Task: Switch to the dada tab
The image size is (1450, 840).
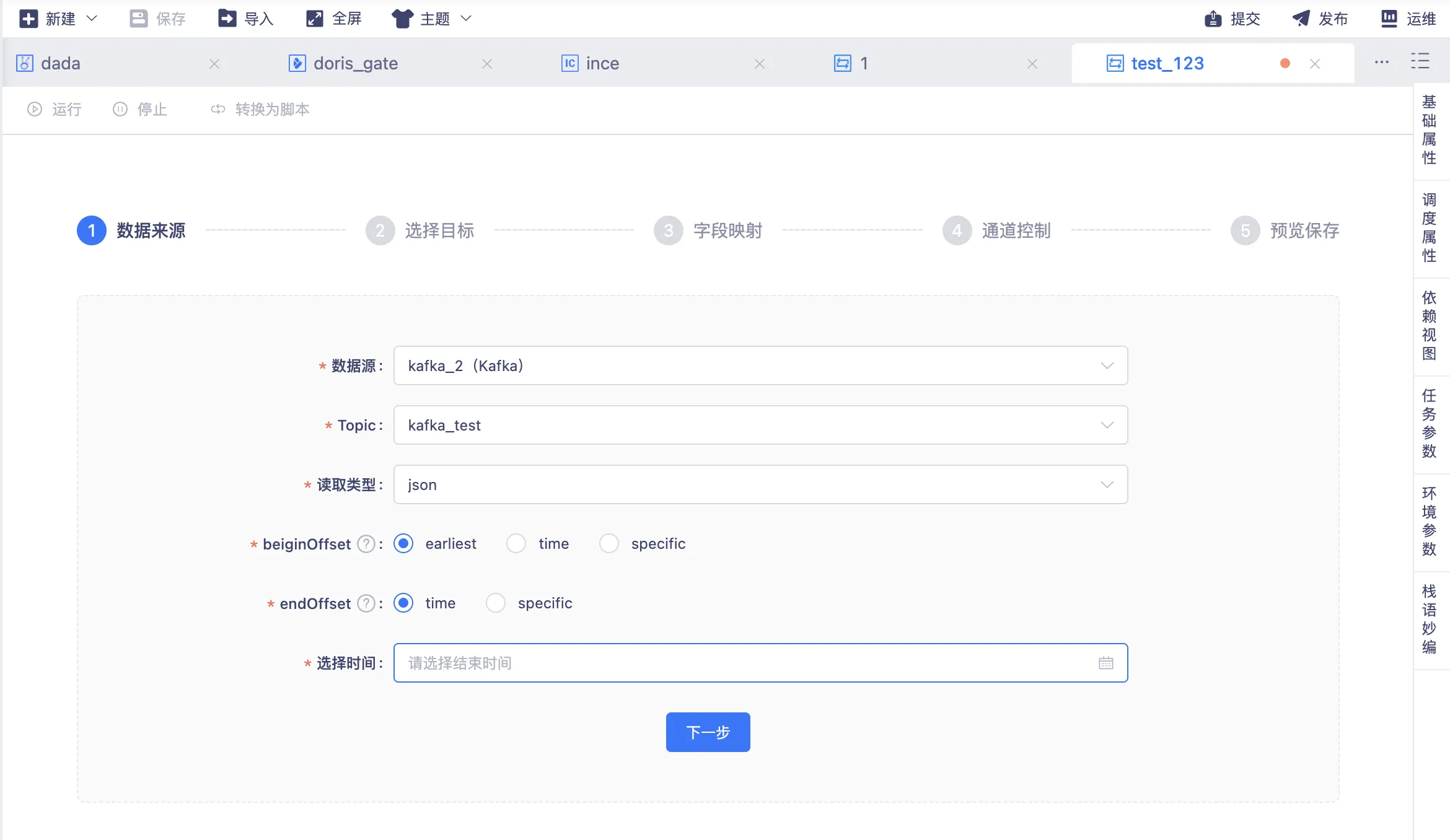Action: pyautogui.click(x=61, y=64)
